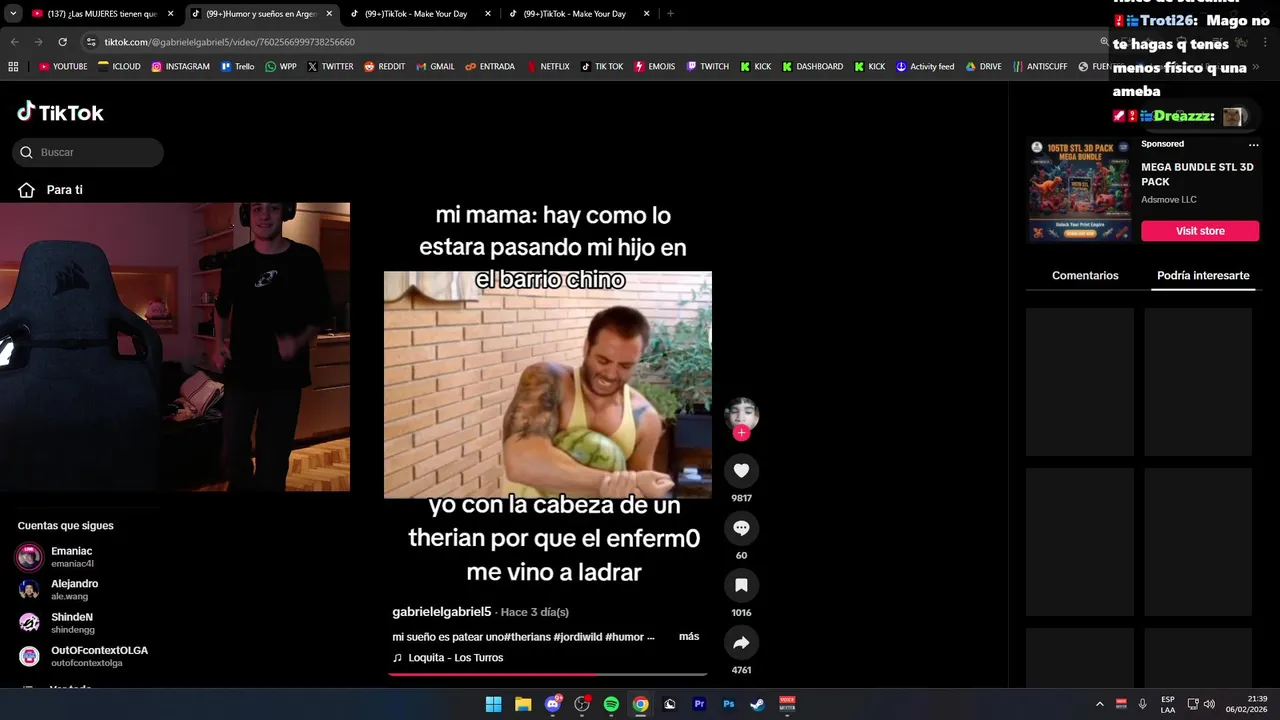Switch to the Comentarios tab
Image resolution: width=1280 pixels, height=720 pixels.
pos(1085,276)
